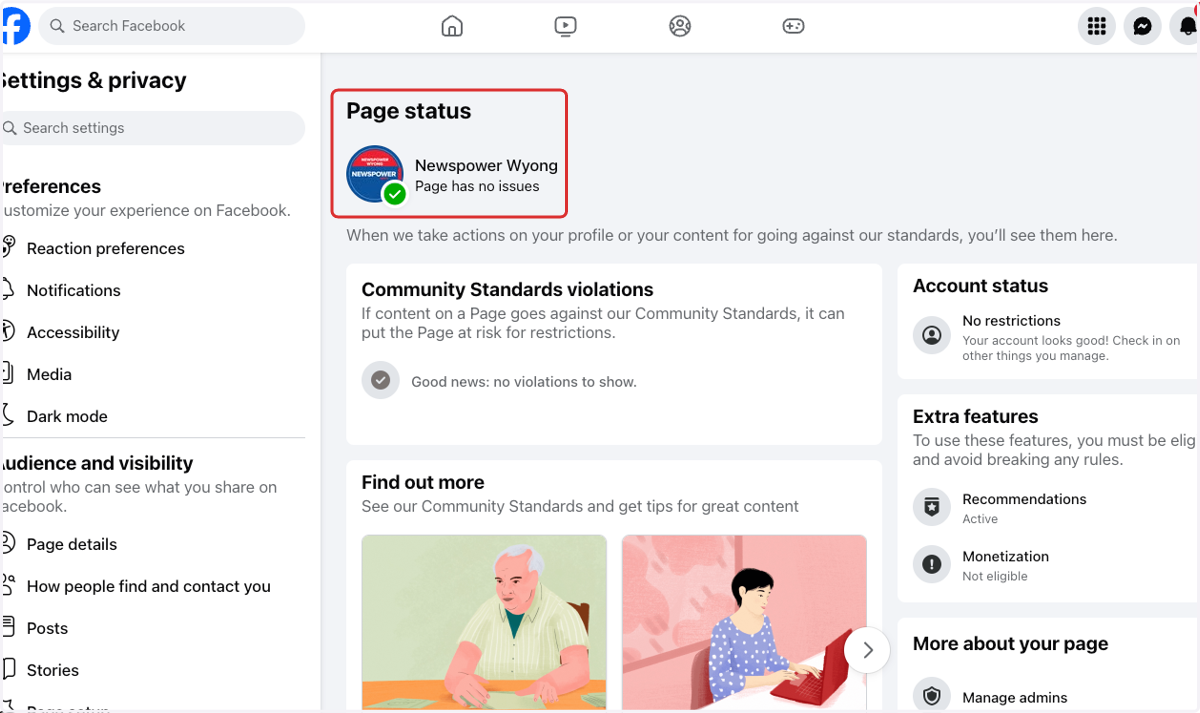This screenshot has width=1200, height=713.
Task: Open the Home tab icon
Action: click(452, 26)
